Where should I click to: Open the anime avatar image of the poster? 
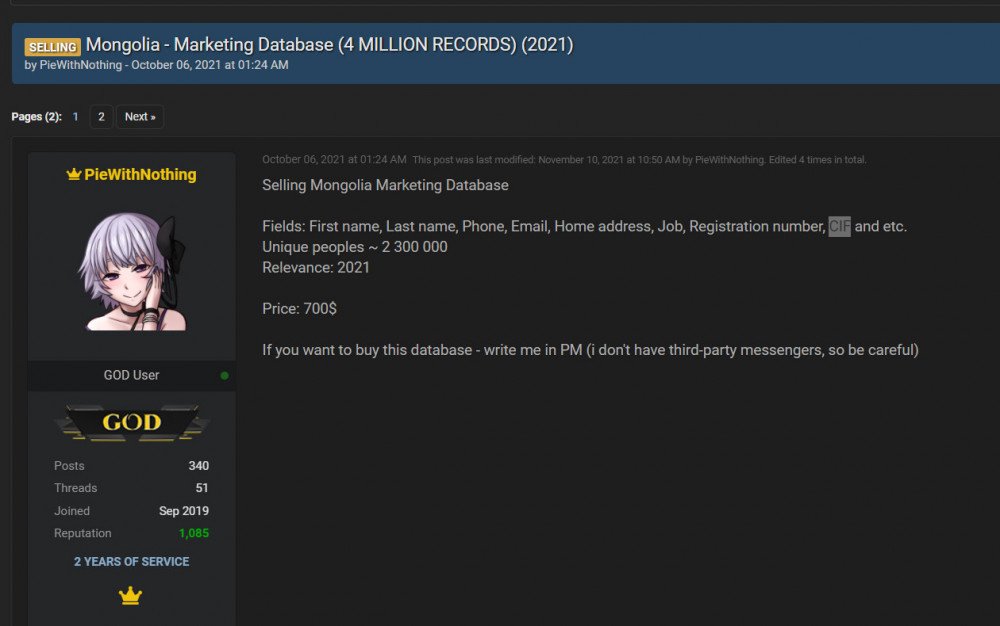131,272
